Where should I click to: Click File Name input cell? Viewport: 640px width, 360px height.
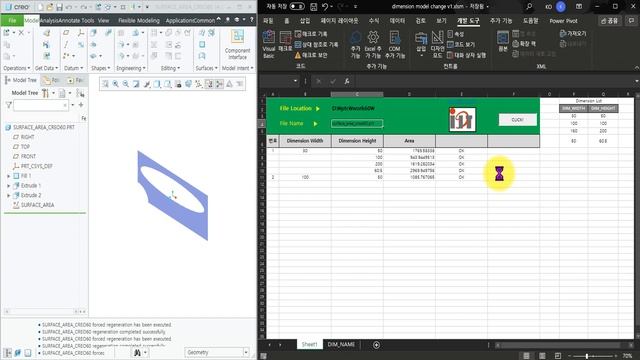pyautogui.click(x=357, y=124)
